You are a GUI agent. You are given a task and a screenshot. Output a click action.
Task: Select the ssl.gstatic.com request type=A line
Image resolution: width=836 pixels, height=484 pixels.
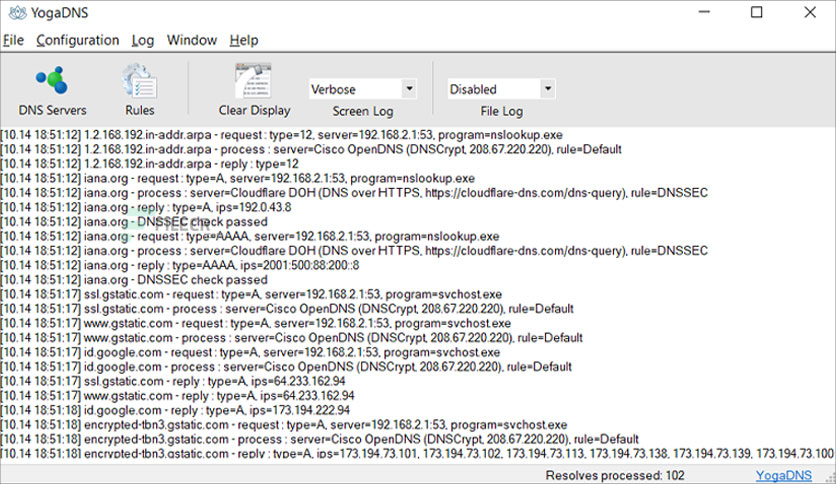click(x=251, y=294)
